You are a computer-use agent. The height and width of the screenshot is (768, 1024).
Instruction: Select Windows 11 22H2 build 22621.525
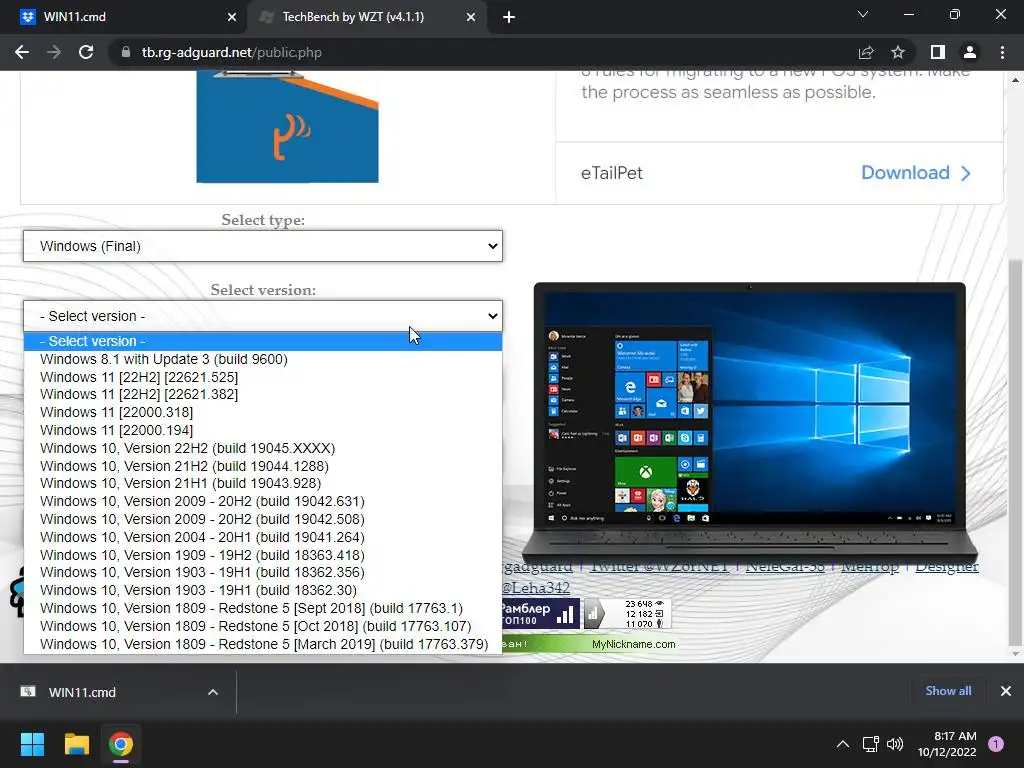(263, 377)
